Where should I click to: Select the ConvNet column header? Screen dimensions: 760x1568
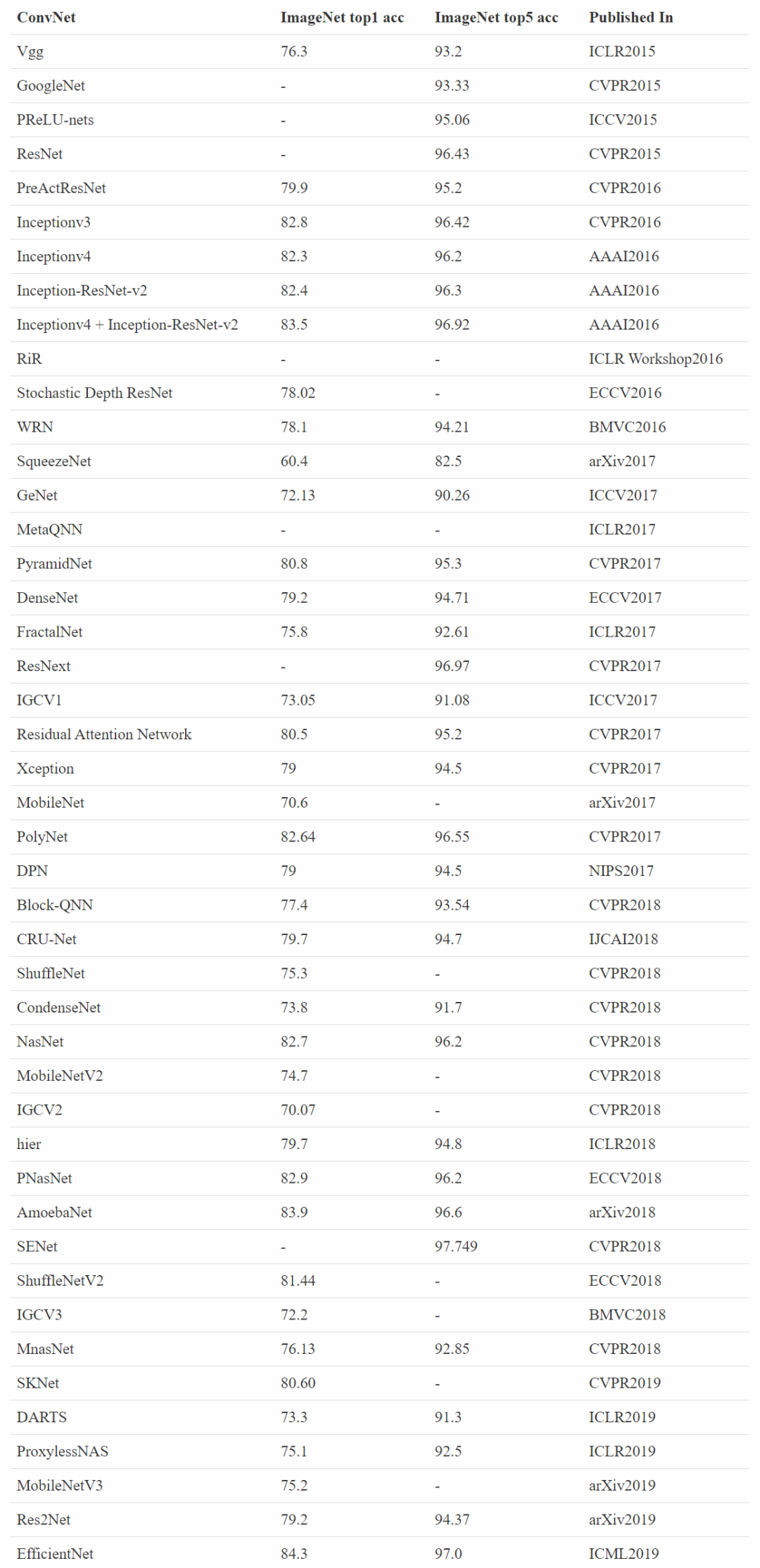(46, 18)
